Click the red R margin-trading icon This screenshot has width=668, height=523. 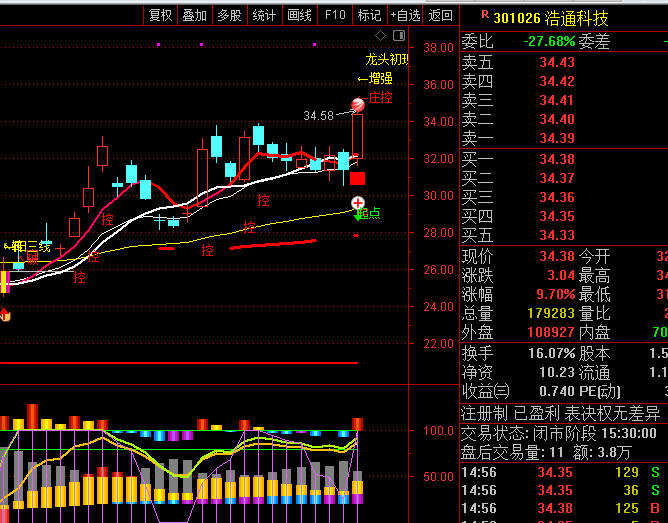[484, 15]
